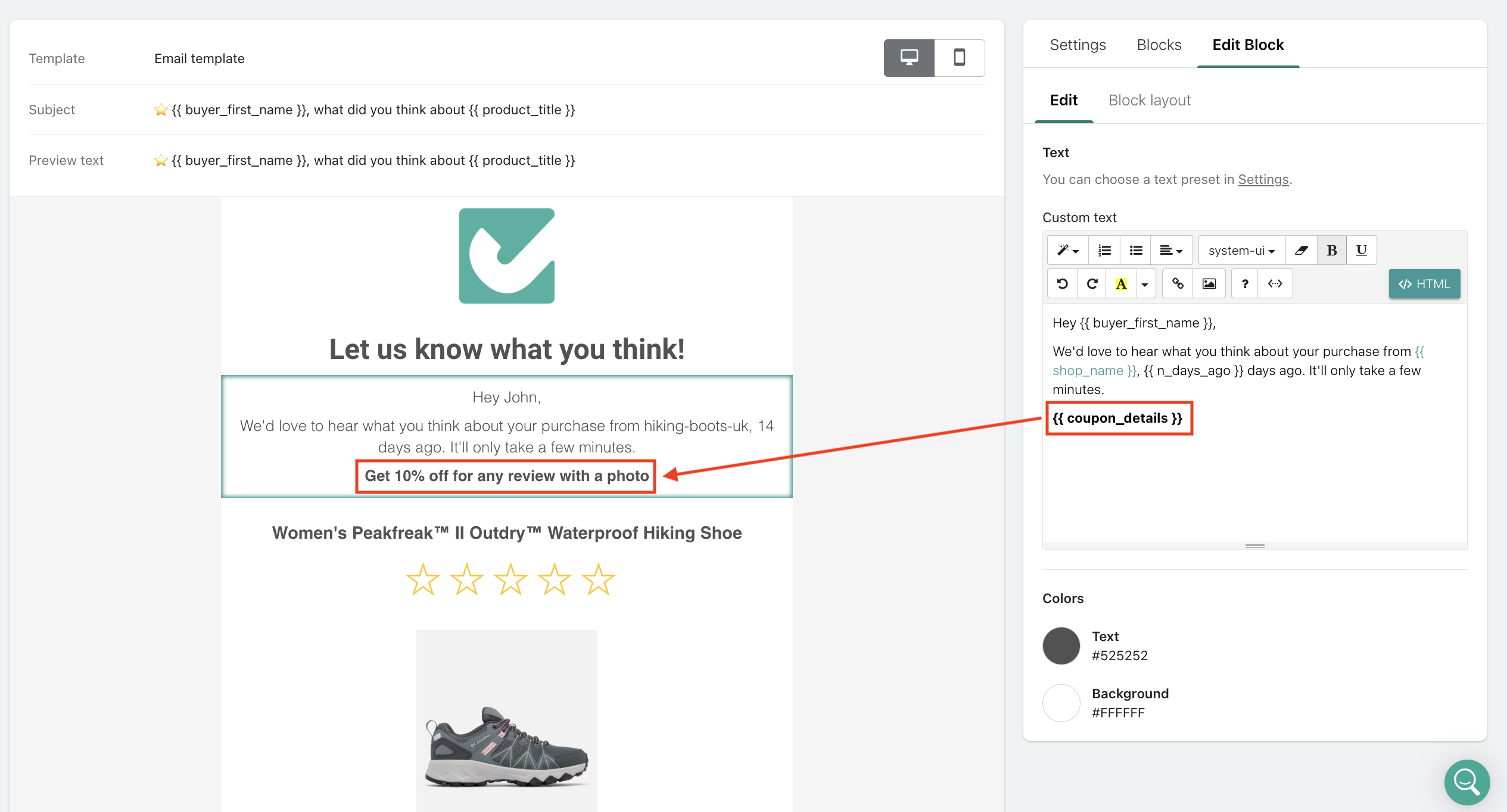Toggle underline formatting button
Image resolution: width=1507 pixels, height=812 pixels.
pyautogui.click(x=1361, y=251)
